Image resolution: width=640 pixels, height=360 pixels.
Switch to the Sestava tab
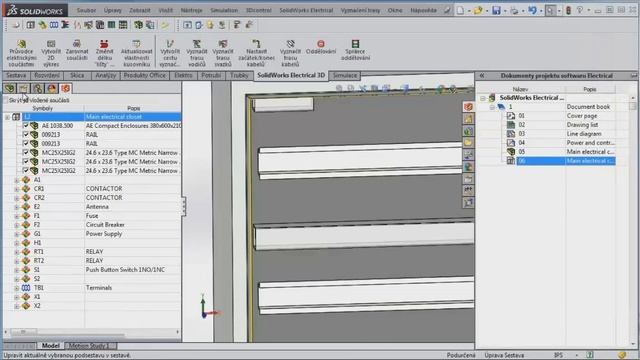pos(16,76)
